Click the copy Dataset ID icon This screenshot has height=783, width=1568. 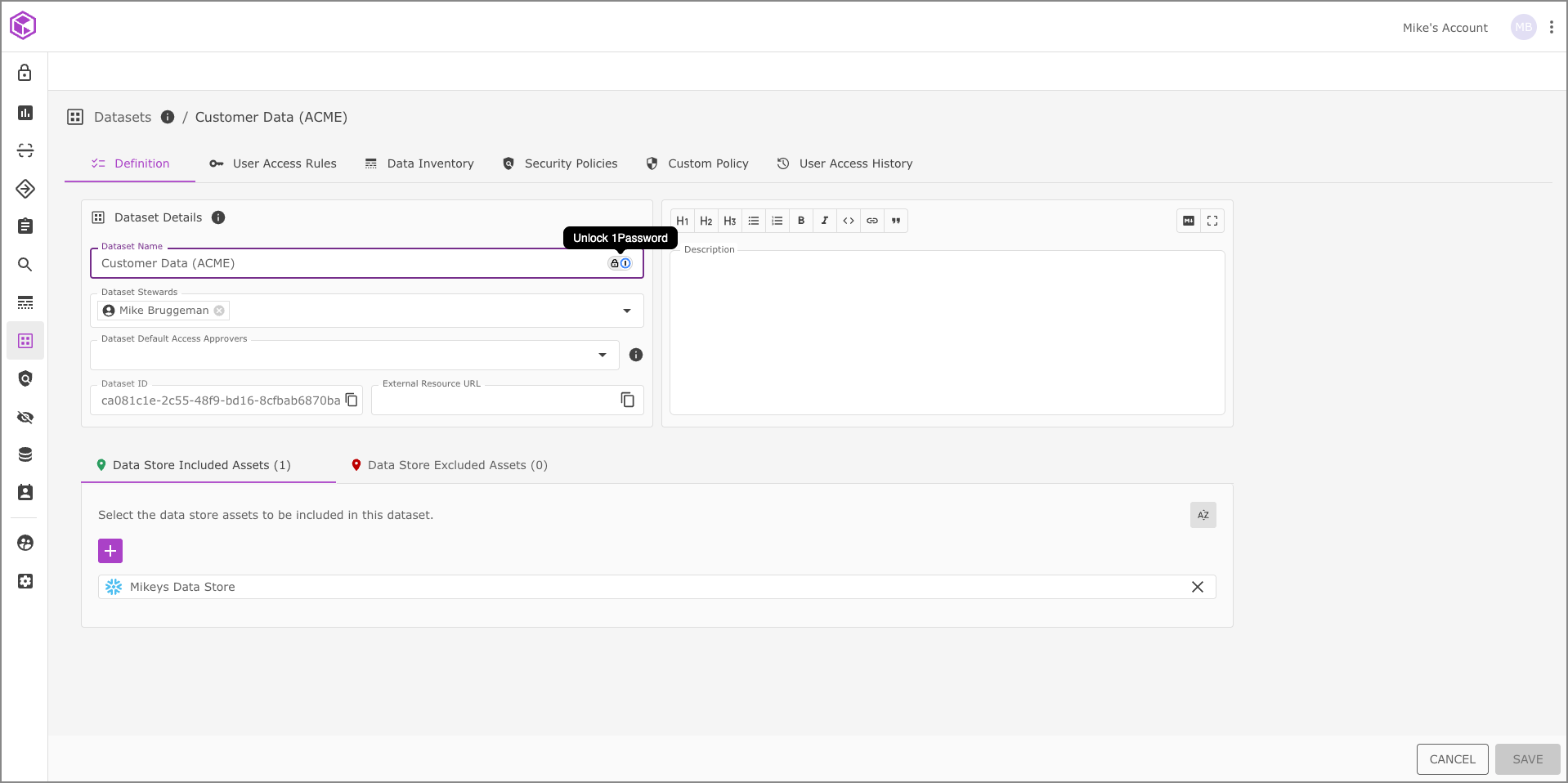(x=352, y=400)
